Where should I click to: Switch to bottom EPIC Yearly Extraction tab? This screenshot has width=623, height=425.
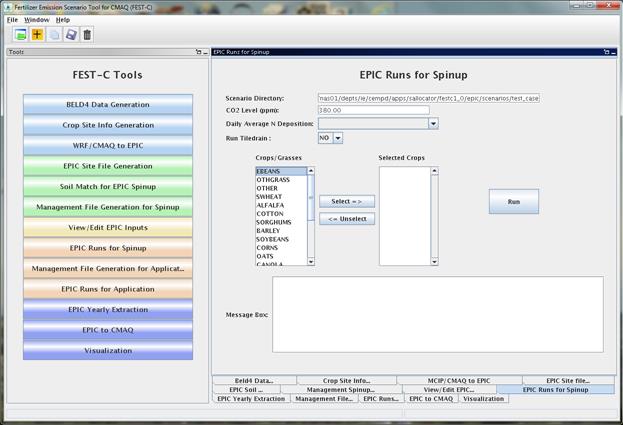(x=251, y=399)
